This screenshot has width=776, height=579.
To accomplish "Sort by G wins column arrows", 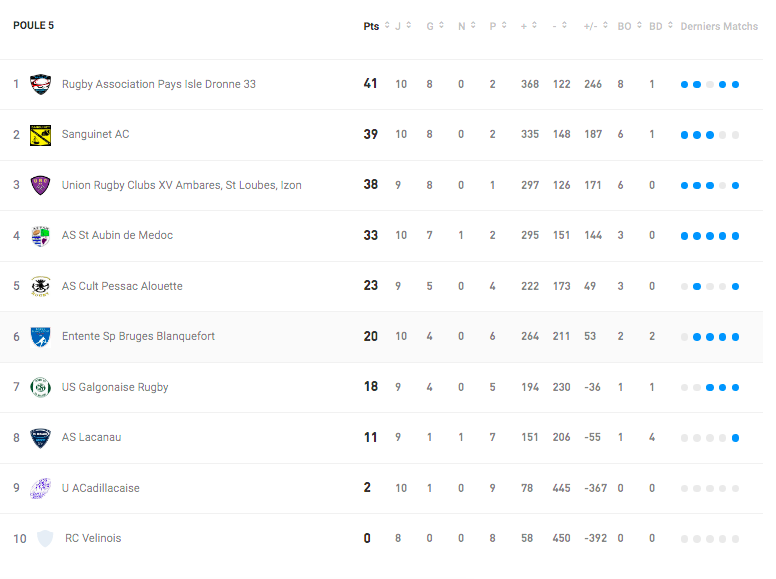I will click(x=441, y=25).
